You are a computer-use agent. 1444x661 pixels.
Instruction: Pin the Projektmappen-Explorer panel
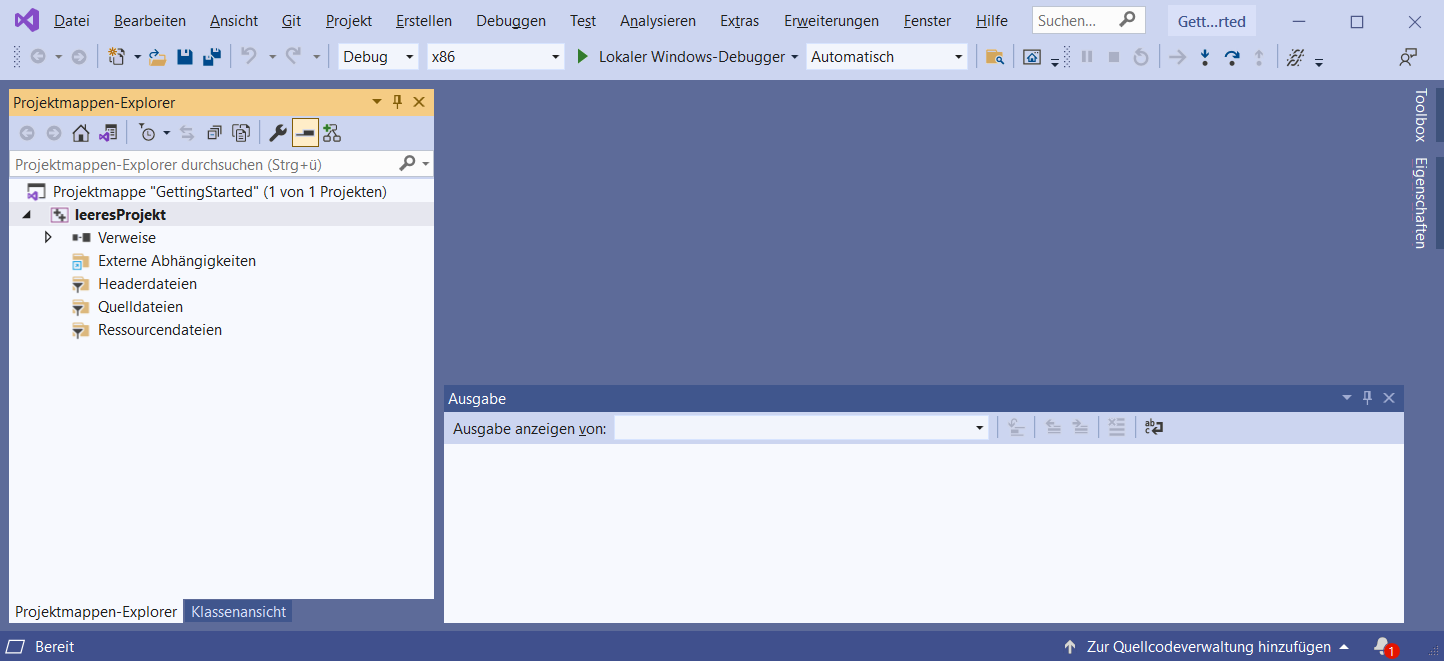tap(397, 101)
